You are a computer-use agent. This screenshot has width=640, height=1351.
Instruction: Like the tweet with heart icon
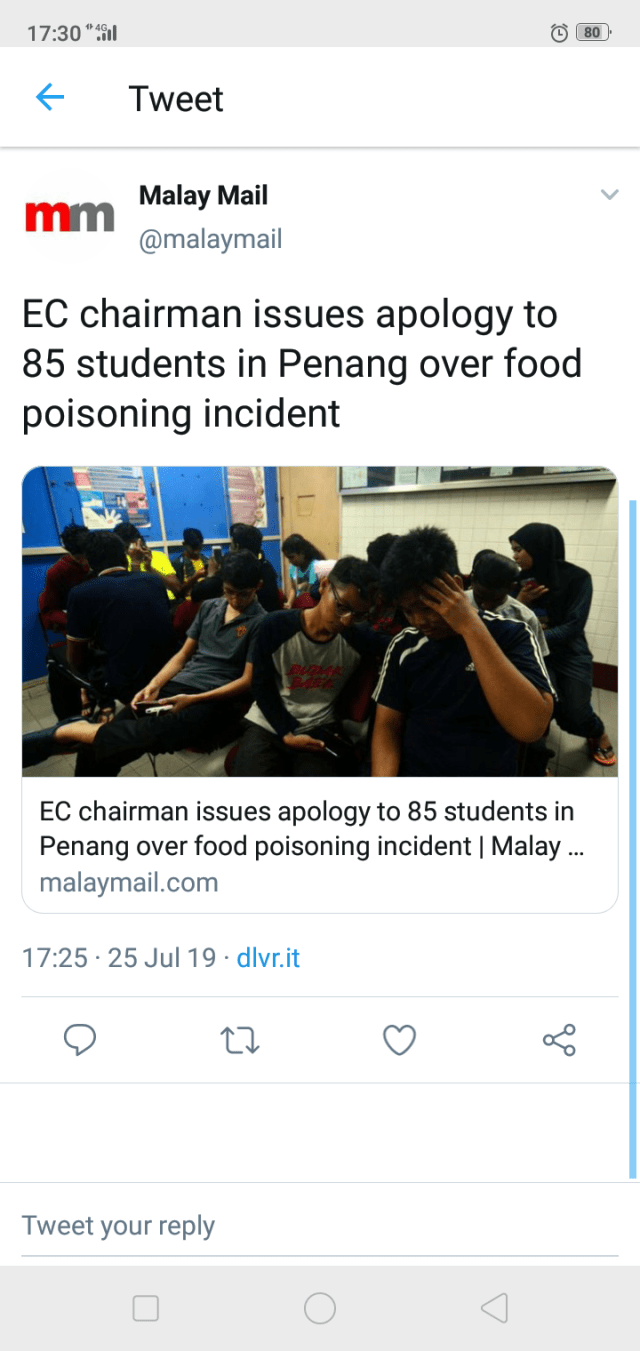coord(399,1040)
